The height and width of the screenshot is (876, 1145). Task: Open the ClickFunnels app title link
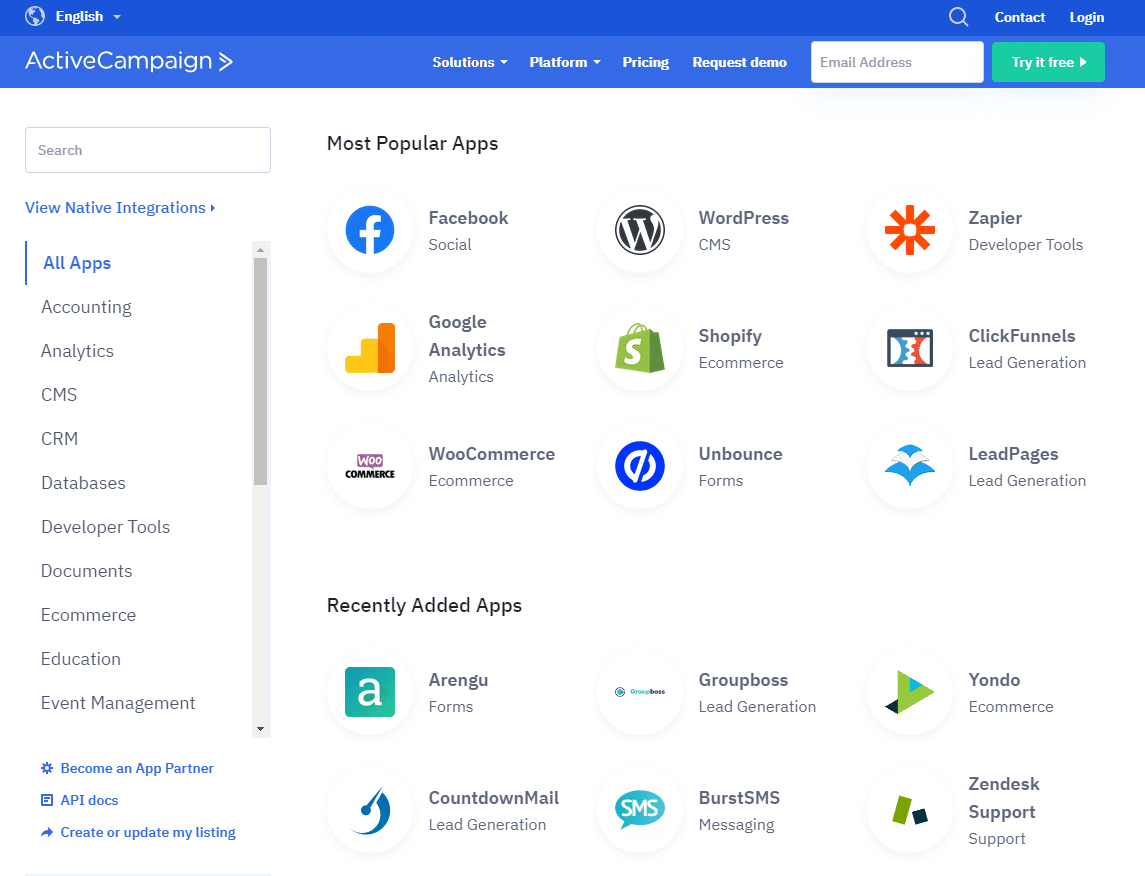coord(1022,336)
